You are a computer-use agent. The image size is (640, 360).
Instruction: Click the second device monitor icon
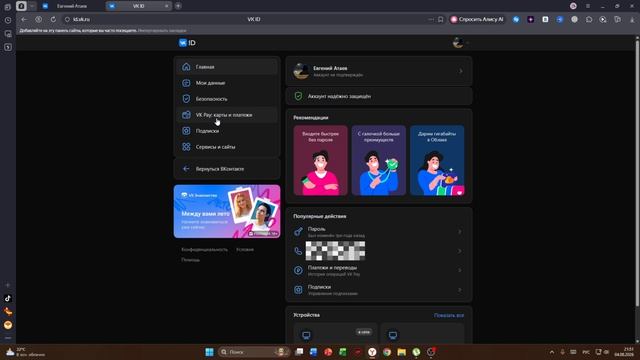[393, 336]
